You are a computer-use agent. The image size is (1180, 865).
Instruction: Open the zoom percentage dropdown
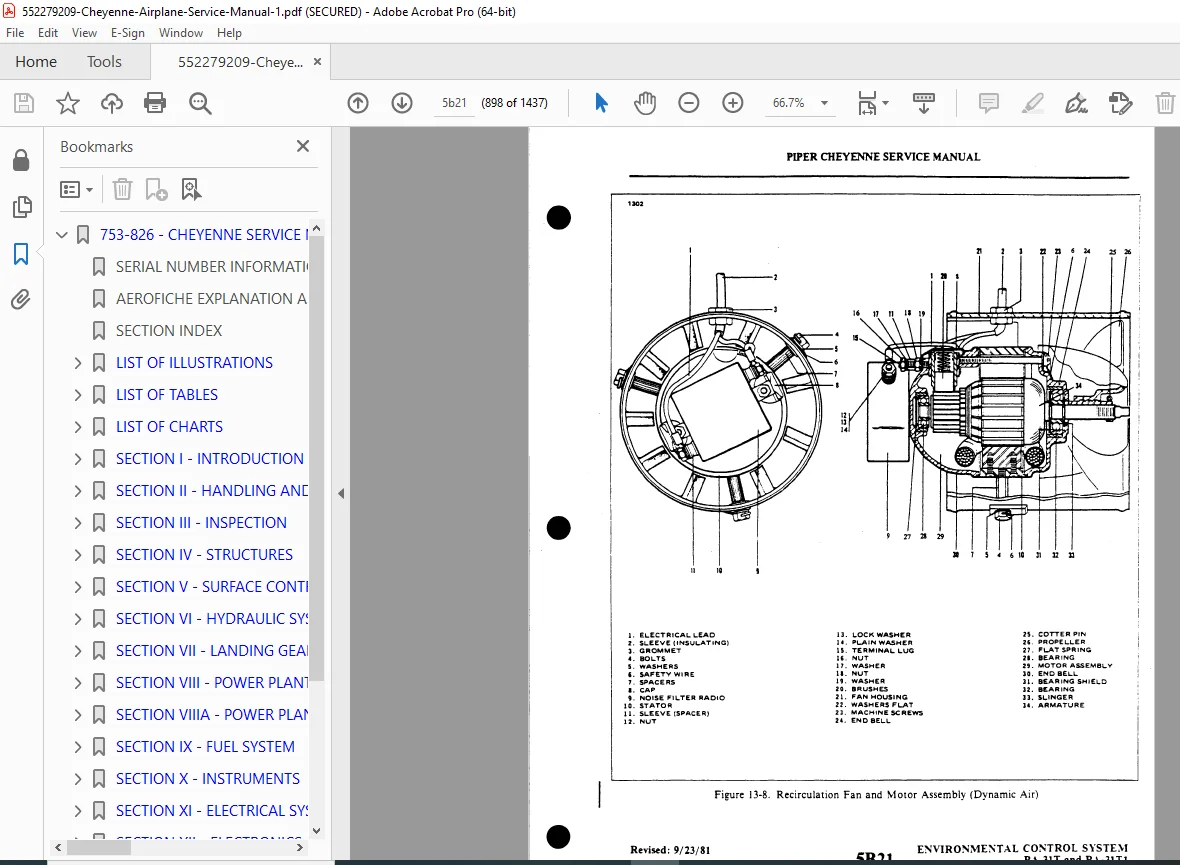tap(825, 103)
